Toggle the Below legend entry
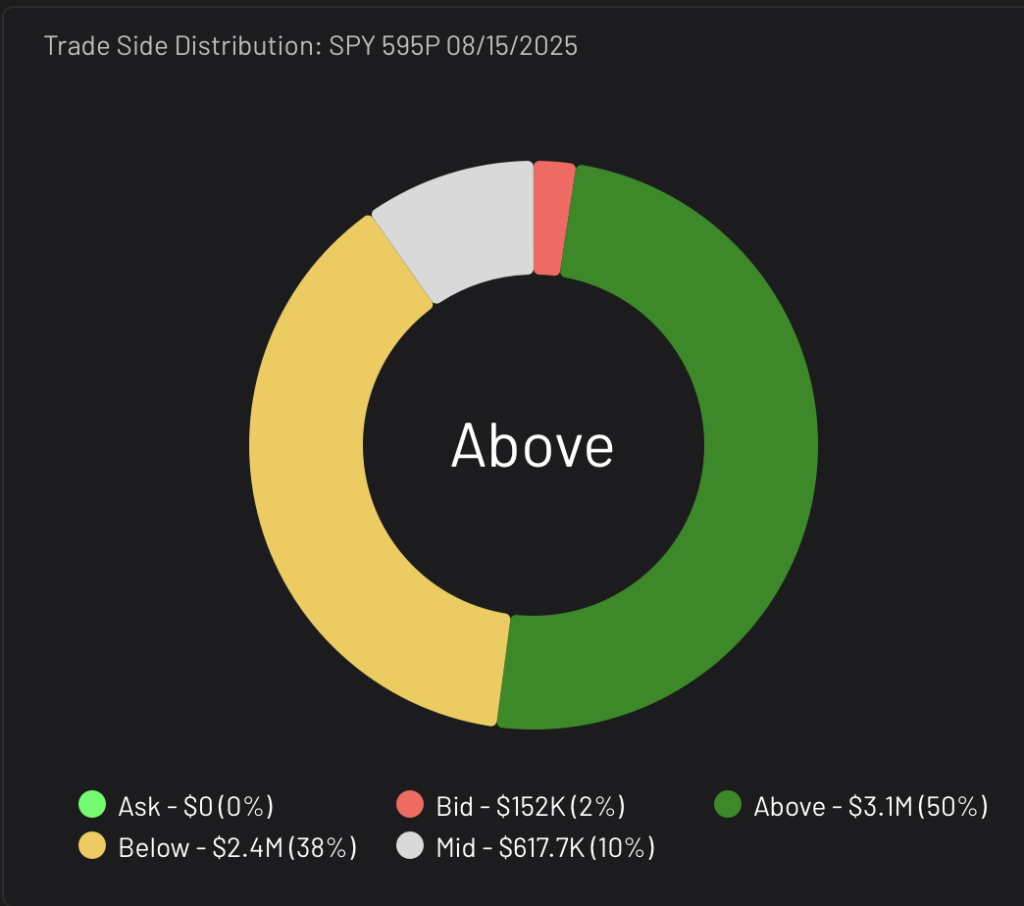 (217, 847)
